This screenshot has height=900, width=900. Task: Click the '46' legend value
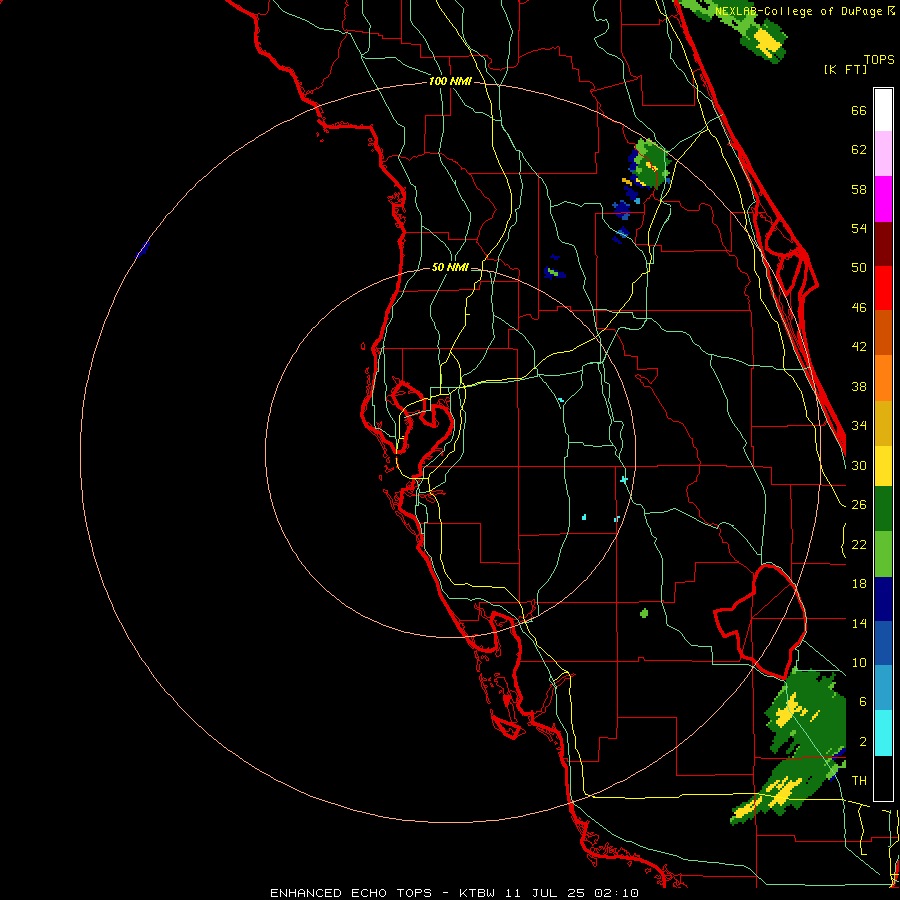tap(859, 308)
